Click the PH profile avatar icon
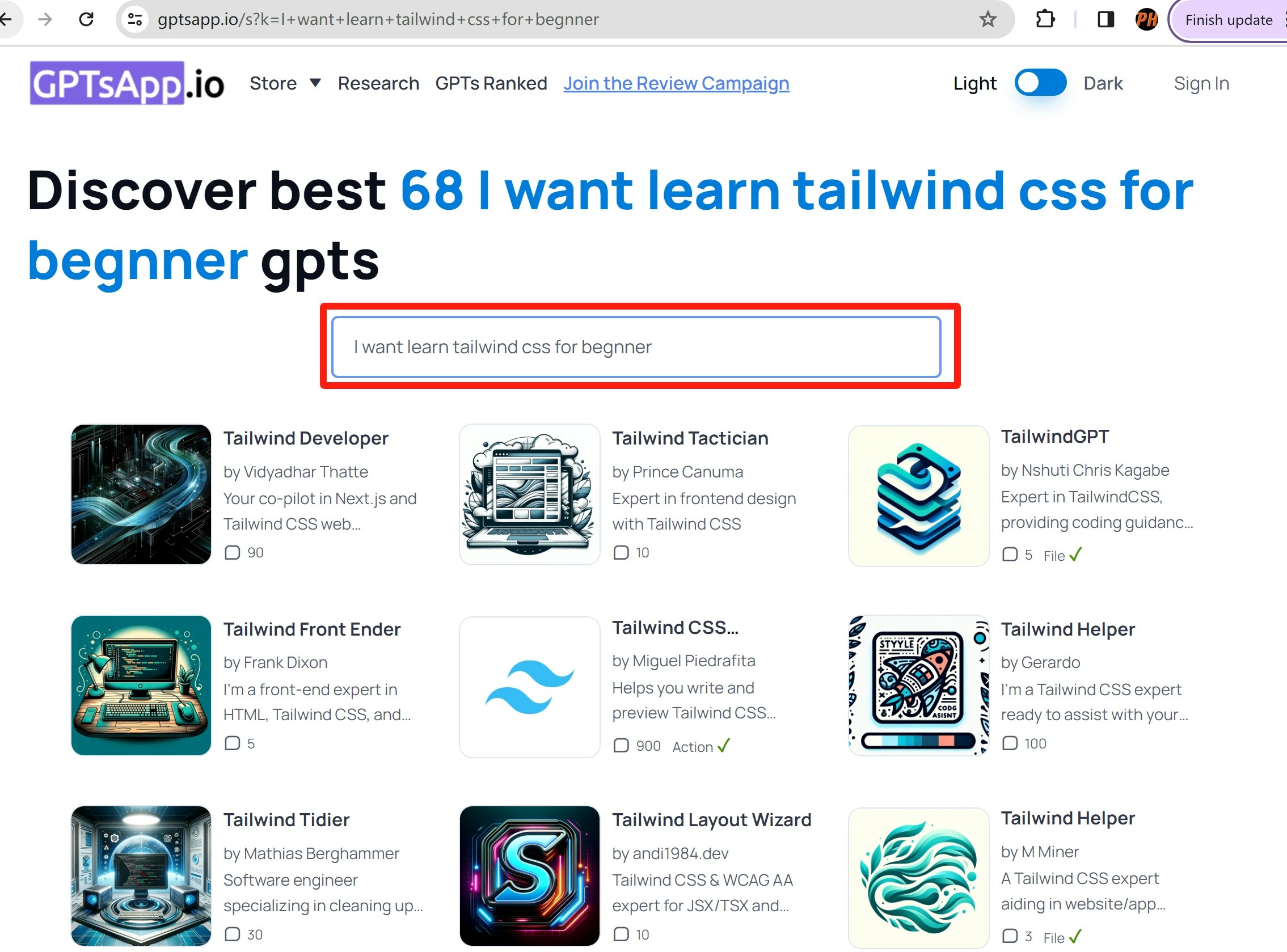Screen dimensions: 1287x952 (x=1146, y=20)
